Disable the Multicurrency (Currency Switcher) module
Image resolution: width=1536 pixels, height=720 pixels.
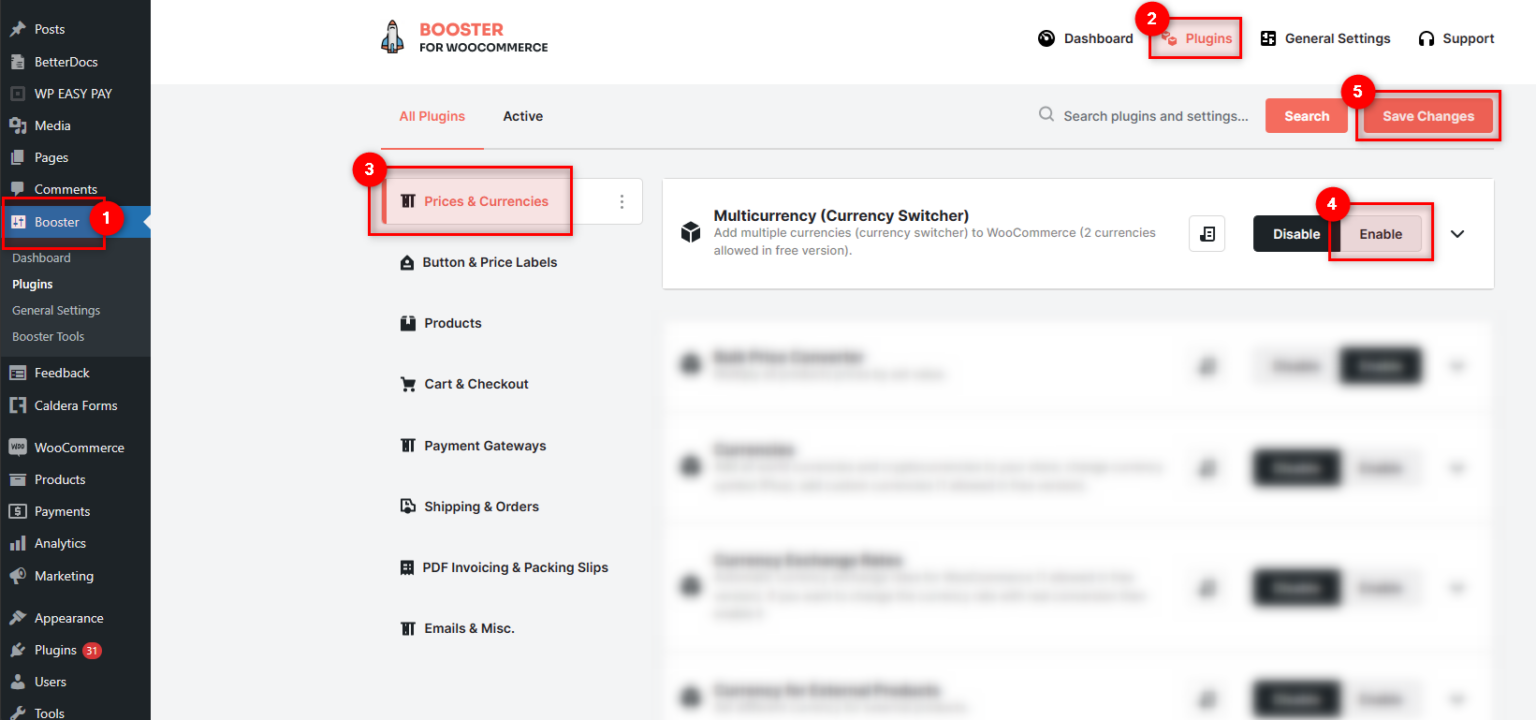coord(1296,234)
